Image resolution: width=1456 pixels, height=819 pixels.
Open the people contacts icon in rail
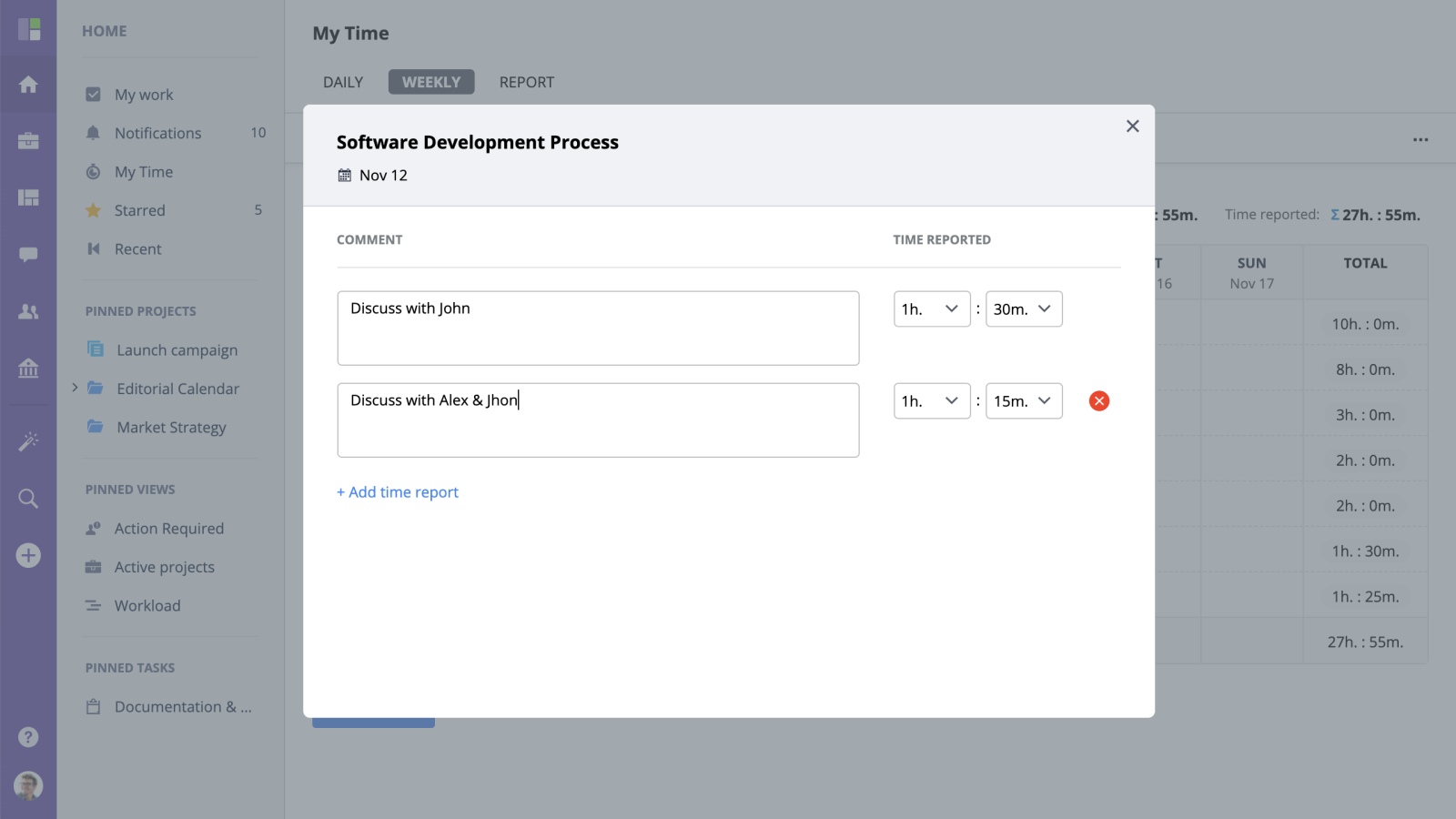click(28, 311)
